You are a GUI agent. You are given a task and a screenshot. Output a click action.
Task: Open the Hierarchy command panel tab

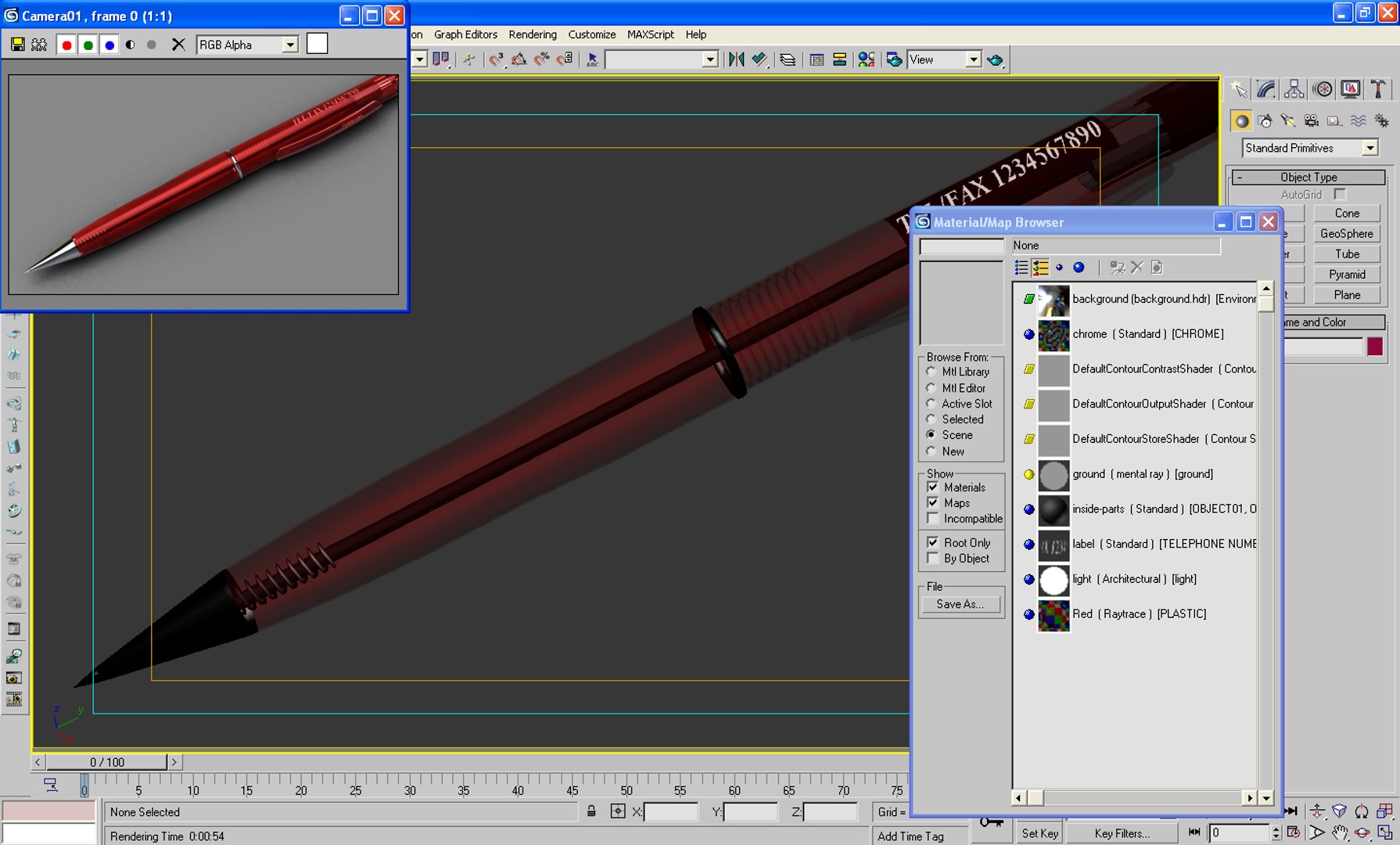pyautogui.click(x=1294, y=89)
